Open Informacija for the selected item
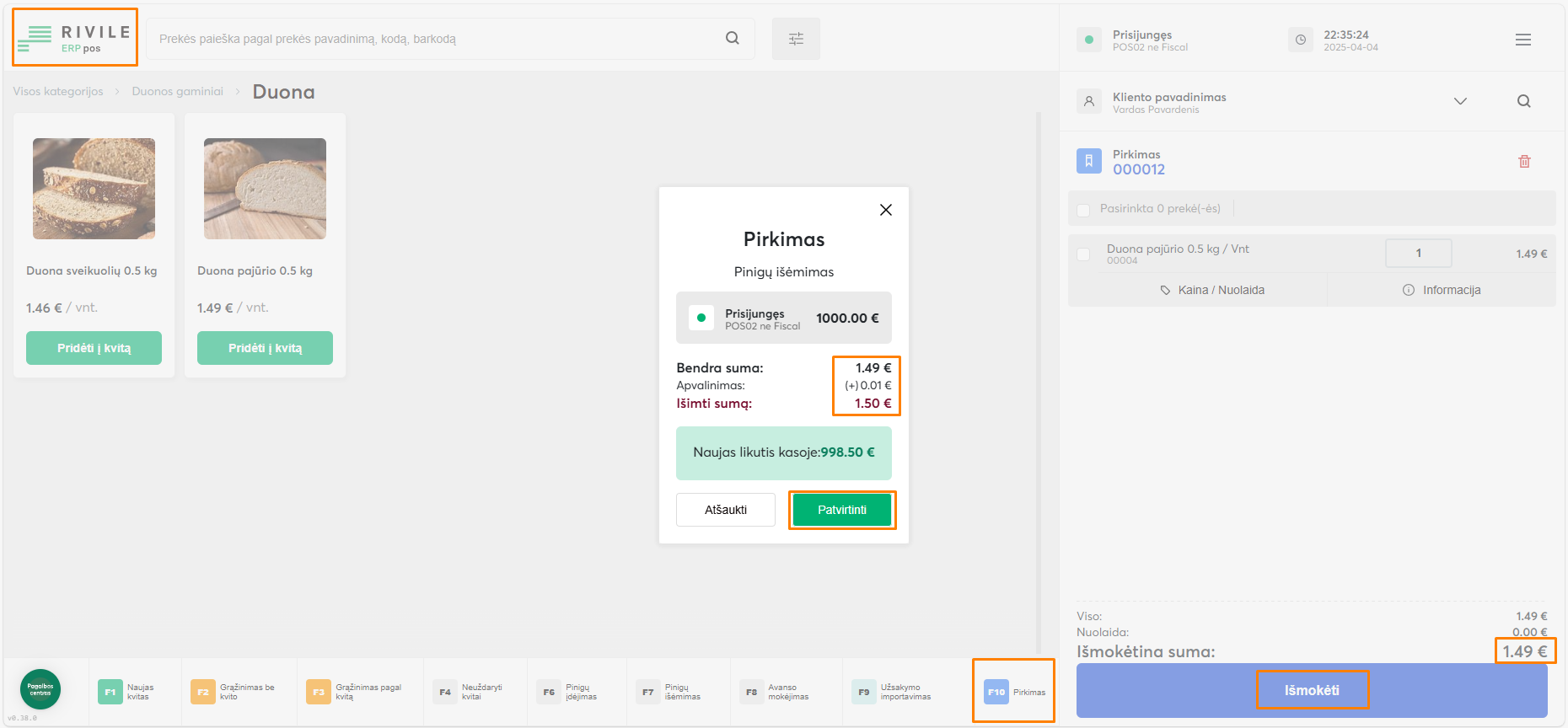This screenshot has height=728, width=1568. pyautogui.click(x=1442, y=290)
